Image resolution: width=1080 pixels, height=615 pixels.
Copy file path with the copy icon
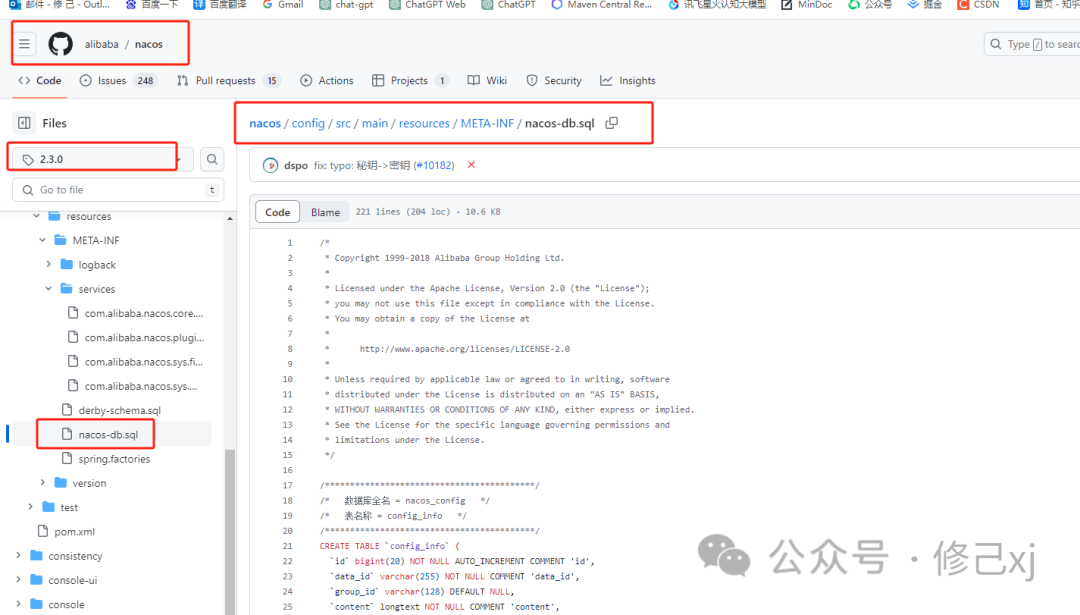pos(612,123)
